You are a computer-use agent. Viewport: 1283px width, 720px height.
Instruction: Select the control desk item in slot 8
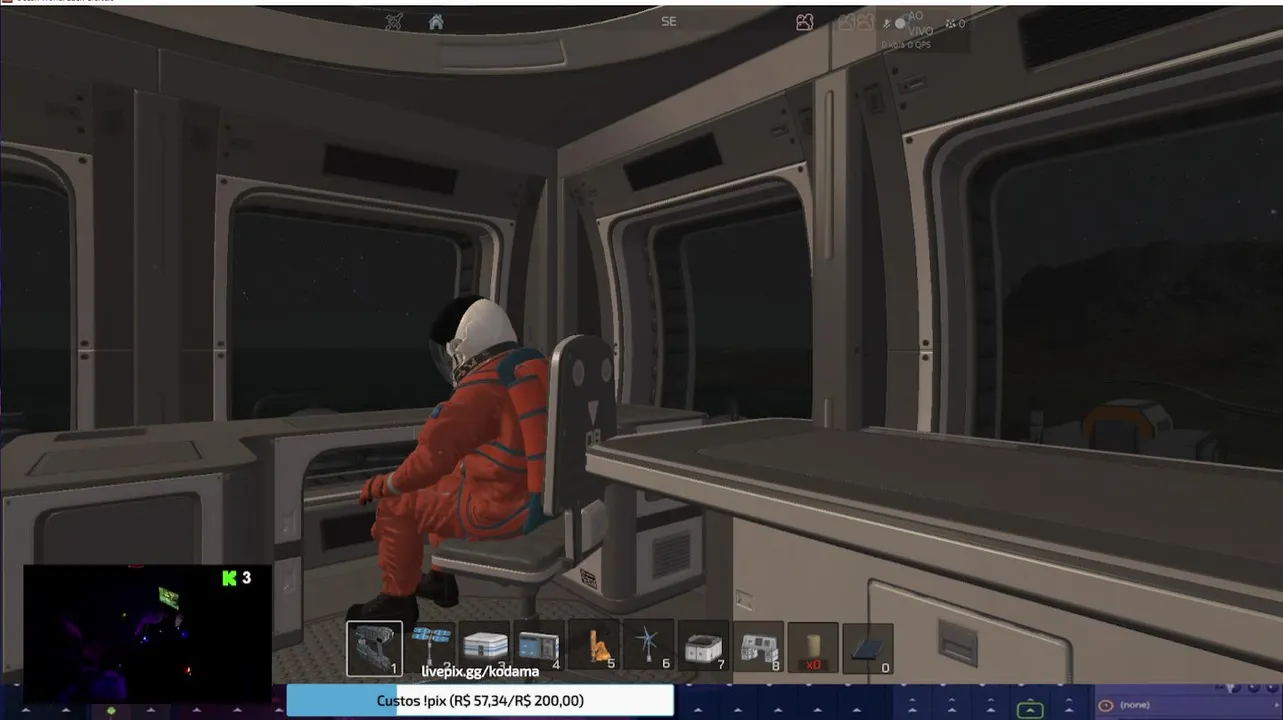click(x=758, y=646)
